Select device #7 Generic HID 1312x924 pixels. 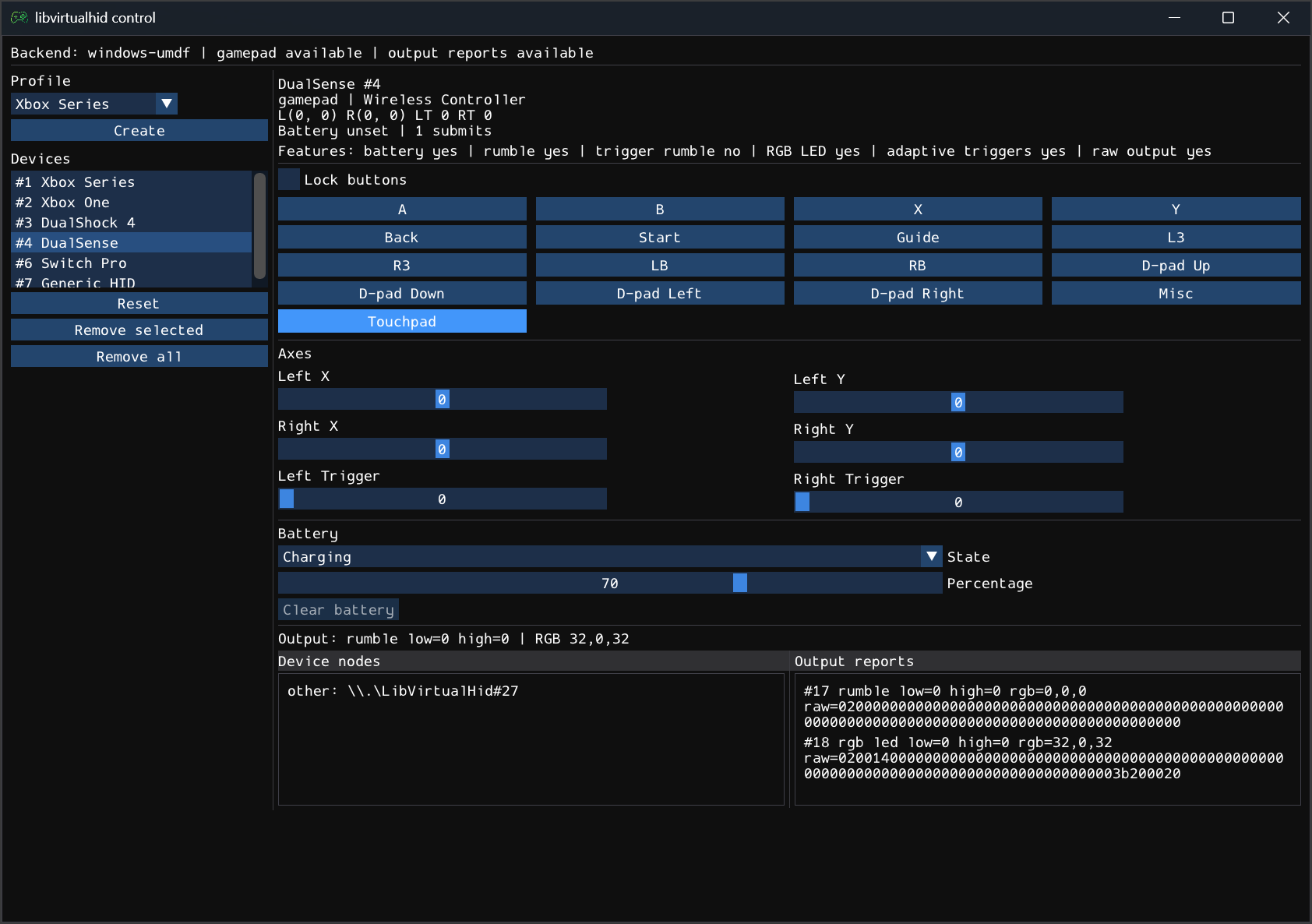pyautogui.click(x=131, y=281)
